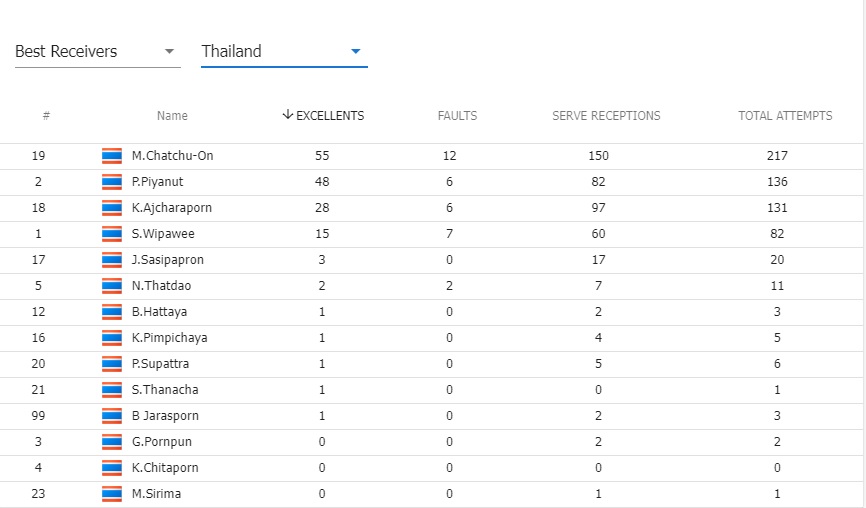The image size is (866, 508).
Task: Sort by TOTAL ATTEMPTS column header
Action: tap(785, 116)
